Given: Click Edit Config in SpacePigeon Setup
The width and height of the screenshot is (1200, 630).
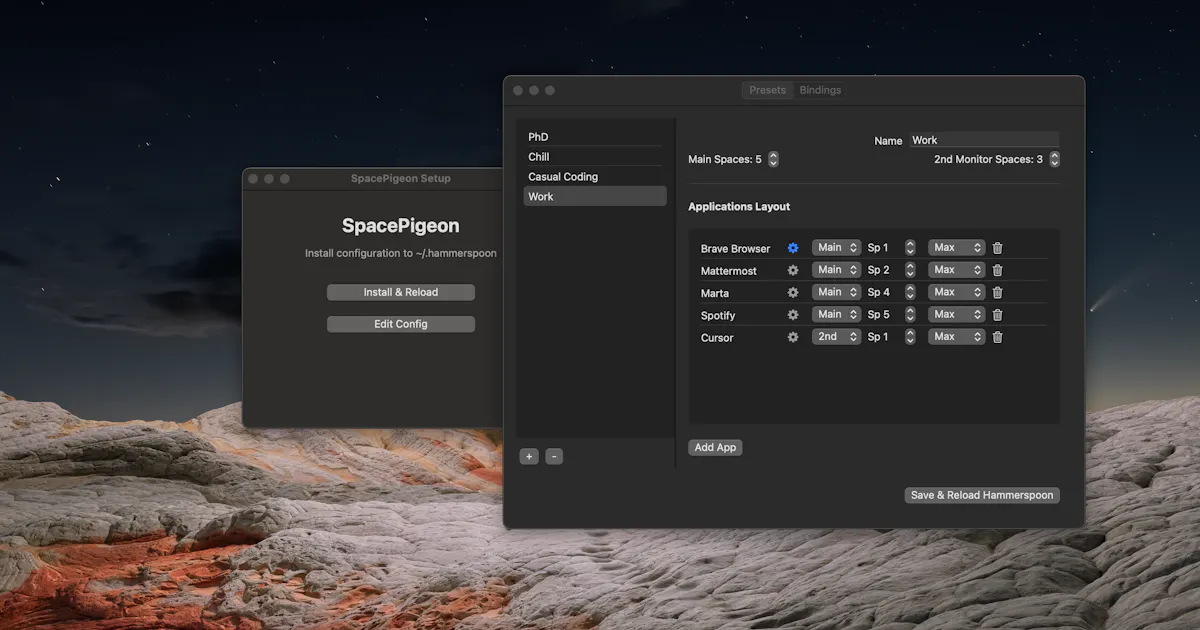Looking at the screenshot, I should [401, 324].
